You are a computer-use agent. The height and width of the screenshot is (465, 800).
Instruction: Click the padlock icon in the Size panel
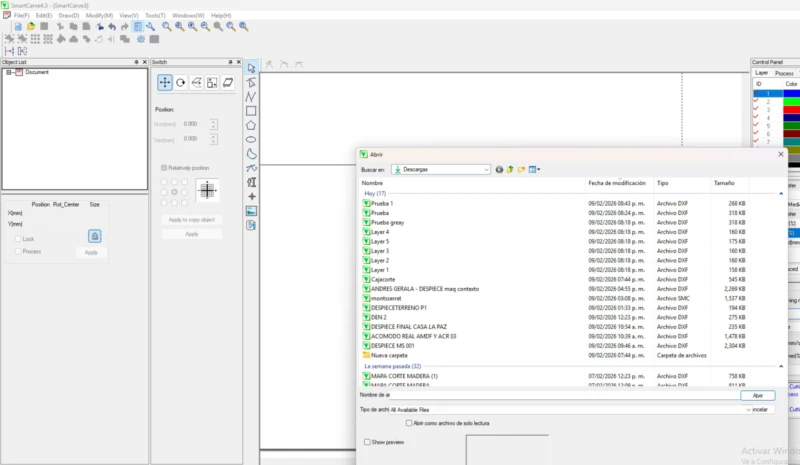click(94, 236)
